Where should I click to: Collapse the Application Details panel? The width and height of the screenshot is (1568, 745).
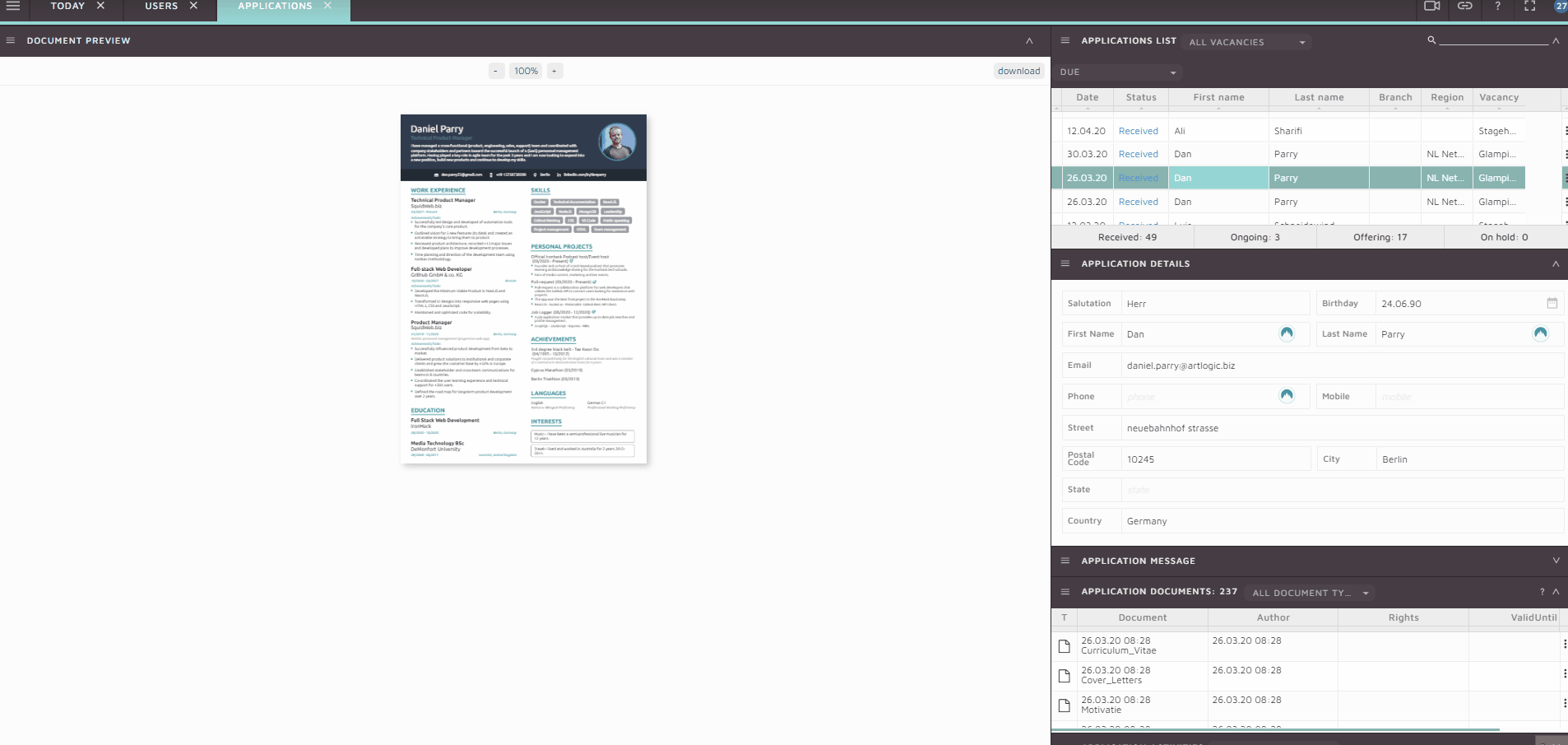tap(1556, 263)
